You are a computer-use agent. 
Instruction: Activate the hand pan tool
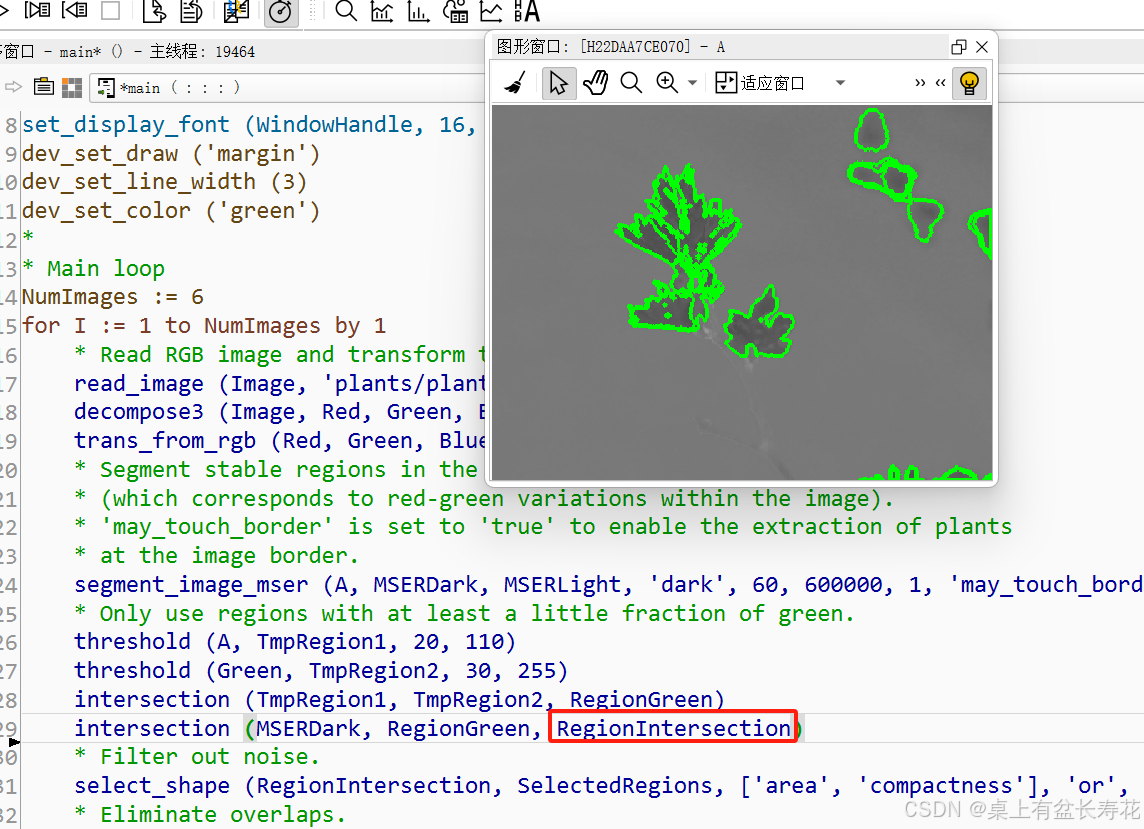tap(596, 82)
